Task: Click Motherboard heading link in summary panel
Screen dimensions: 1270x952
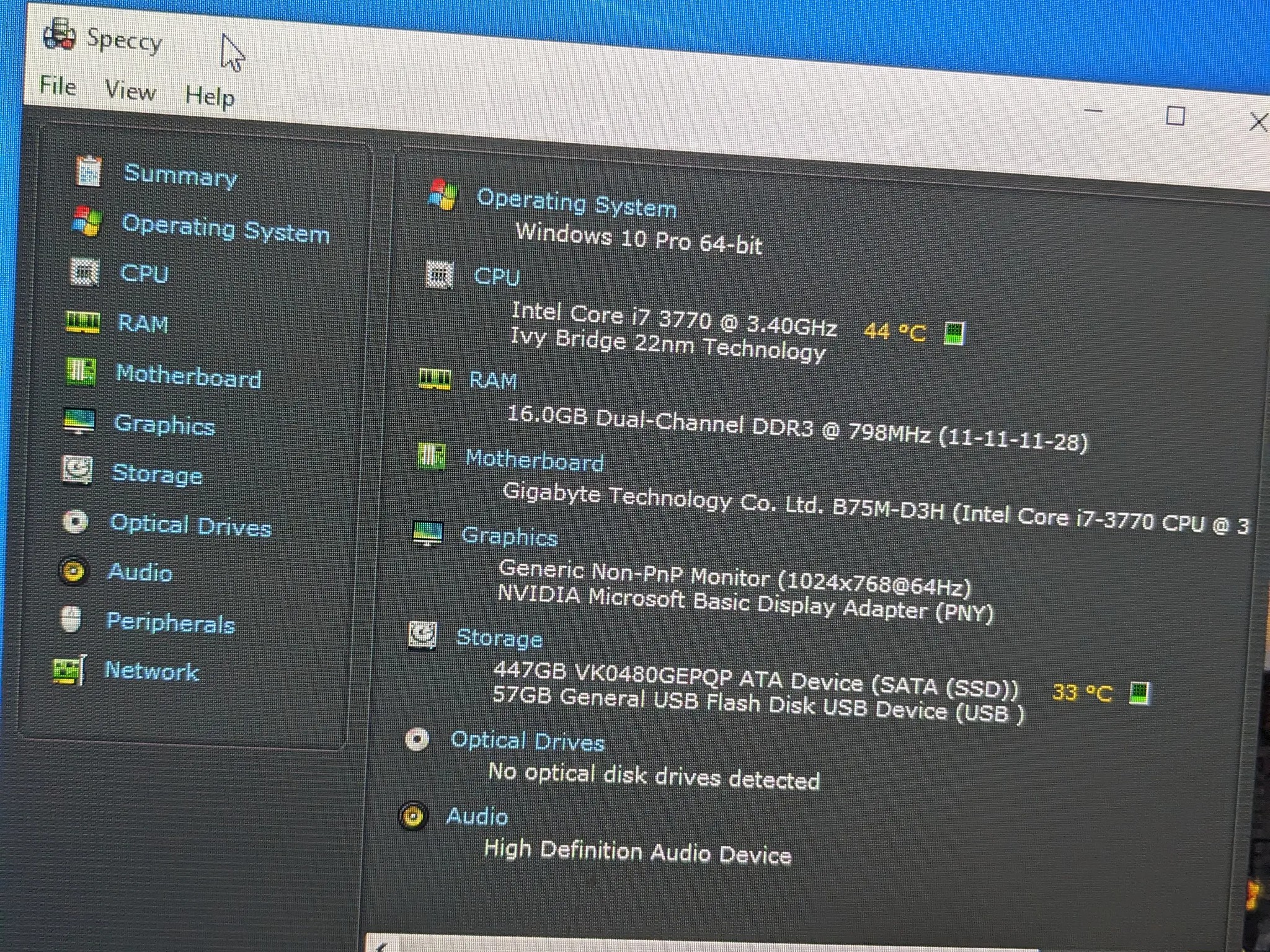Action: [x=535, y=461]
